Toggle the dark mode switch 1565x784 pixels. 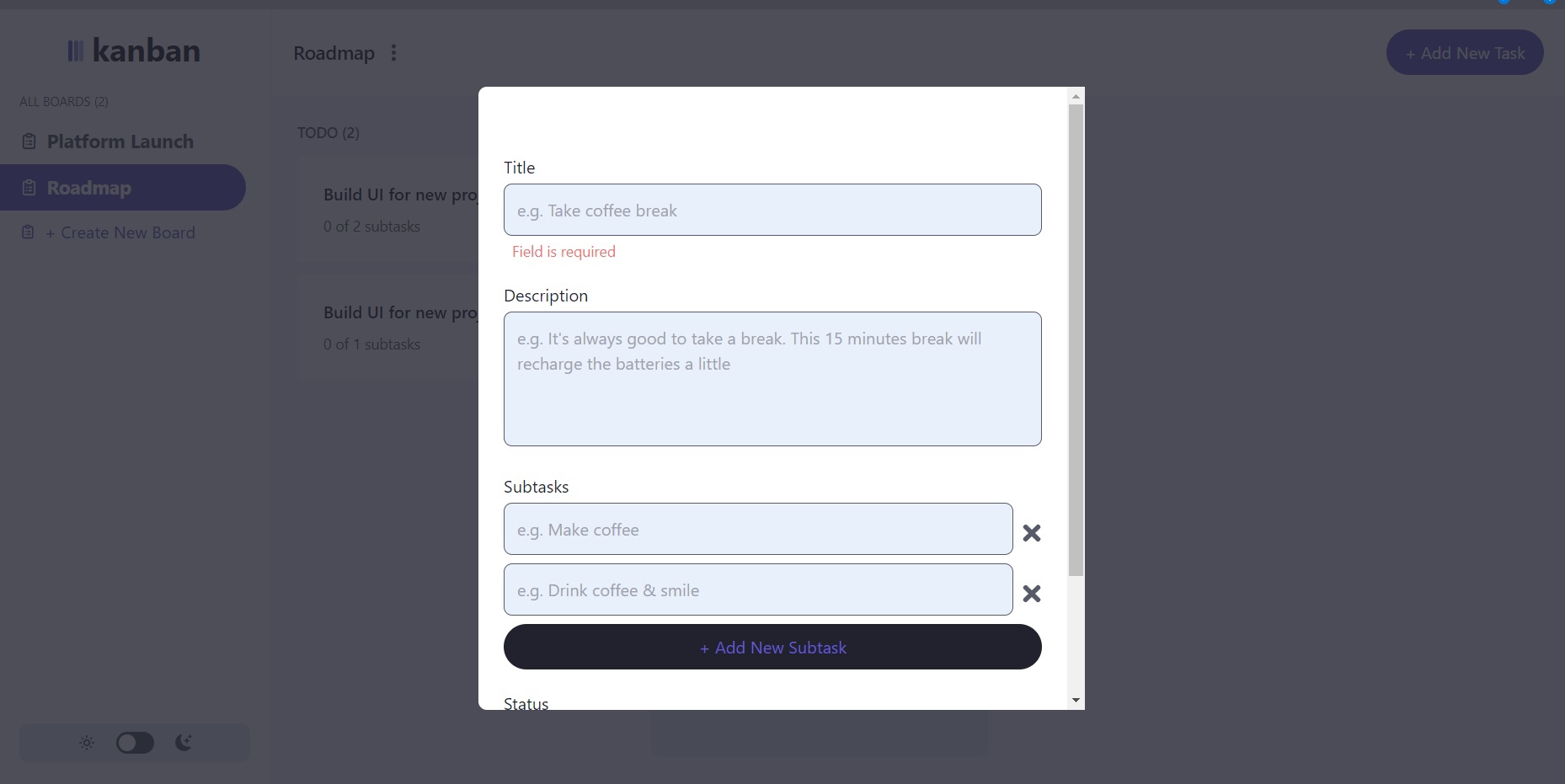134,743
